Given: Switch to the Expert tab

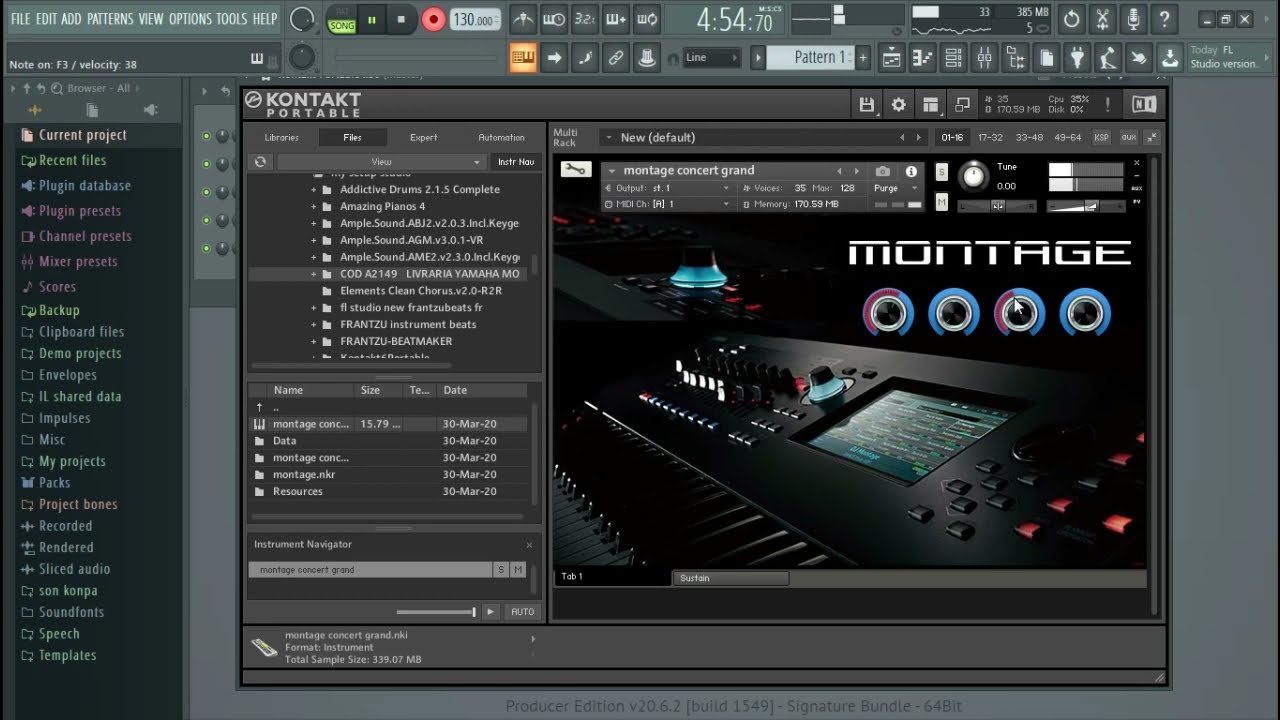Looking at the screenshot, I should coord(423,137).
